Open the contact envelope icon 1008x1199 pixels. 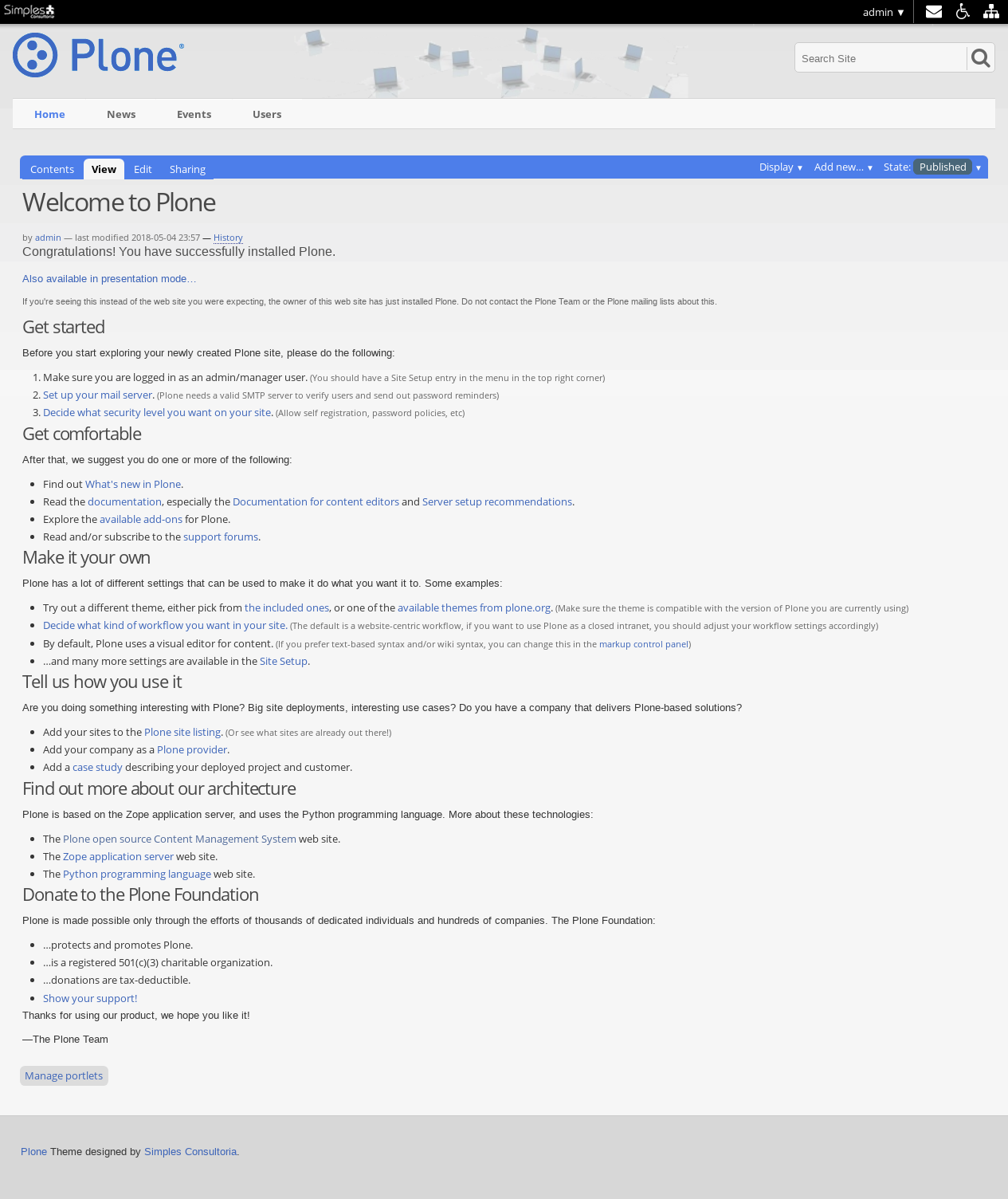click(x=934, y=11)
